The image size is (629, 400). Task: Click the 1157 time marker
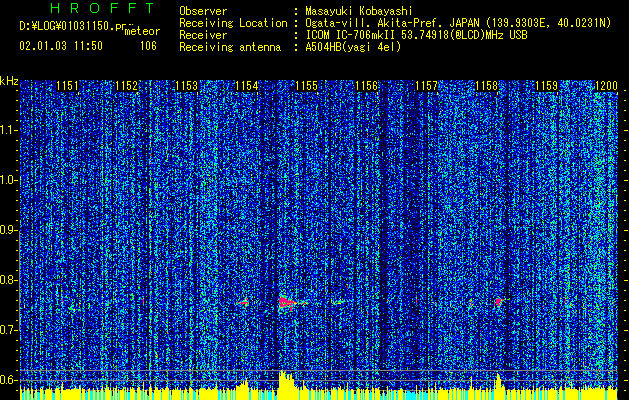click(x=426, y=86)
